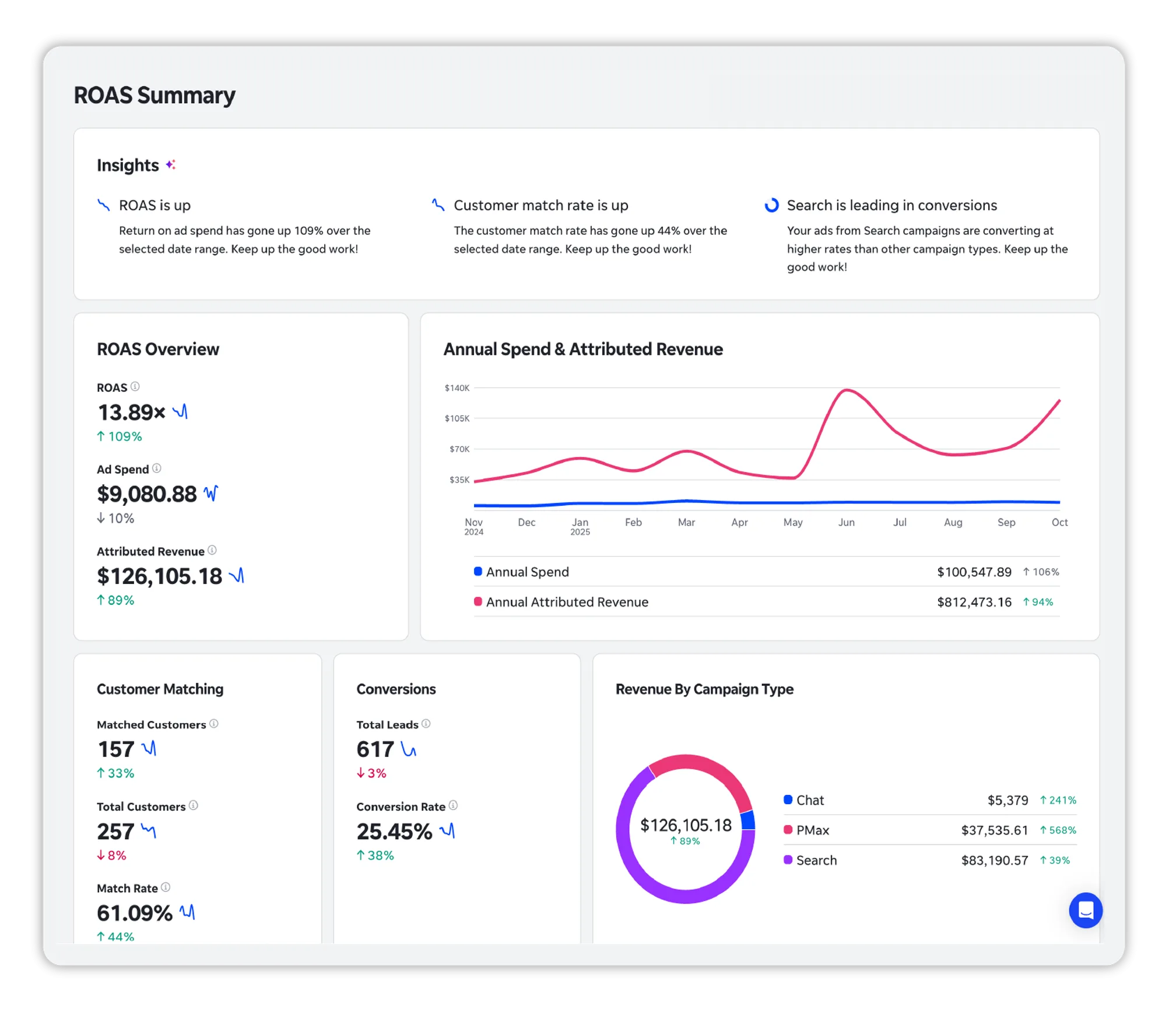Click the Conversion Rate info icon
This screenshot has width=1176, height=1021.
coord(453,805)
